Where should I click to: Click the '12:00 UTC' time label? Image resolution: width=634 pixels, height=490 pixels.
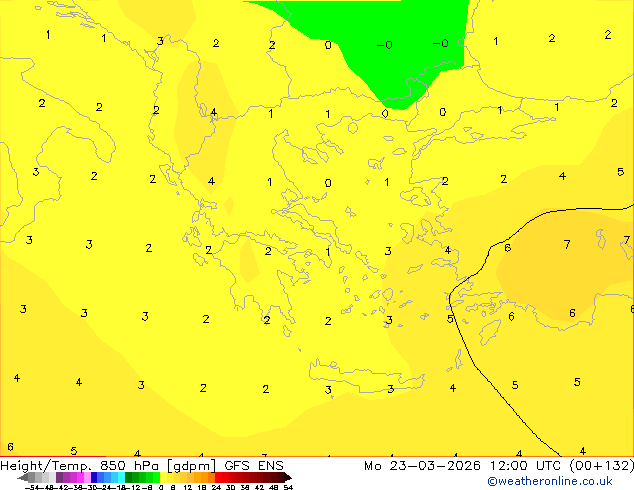pos(528,466)
